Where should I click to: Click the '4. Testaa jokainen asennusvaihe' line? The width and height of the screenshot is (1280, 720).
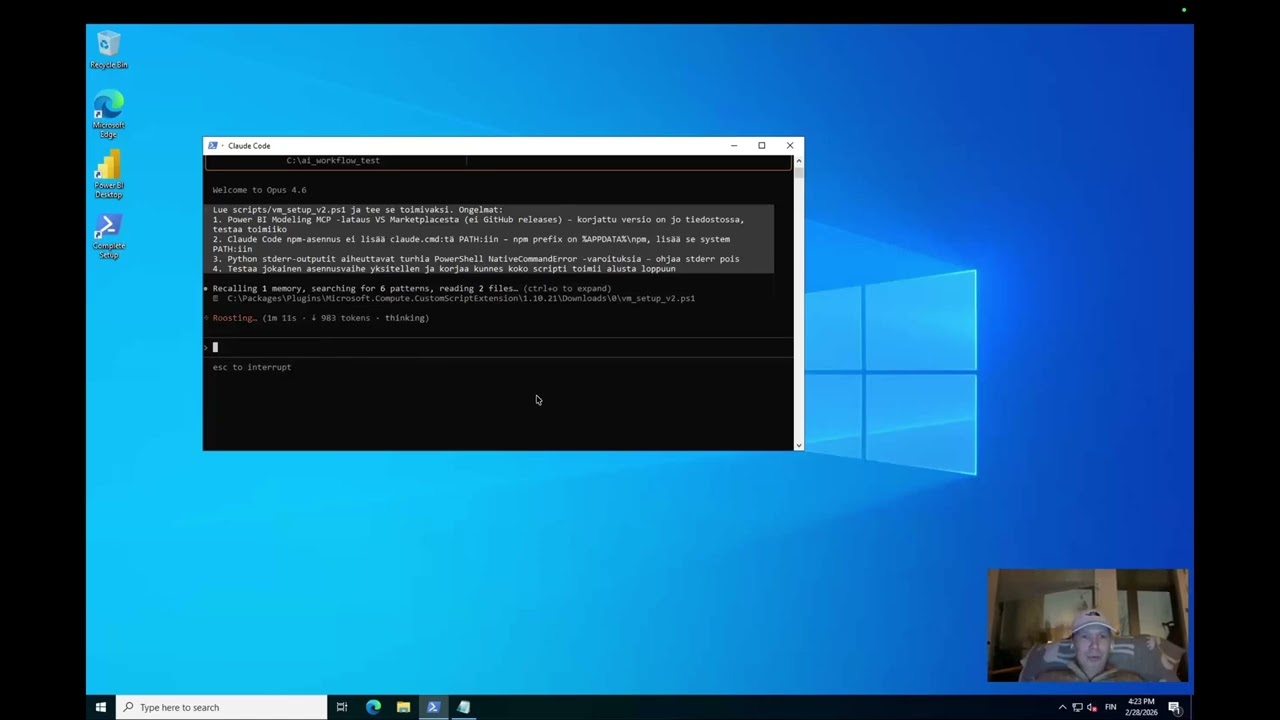[444, 269]
